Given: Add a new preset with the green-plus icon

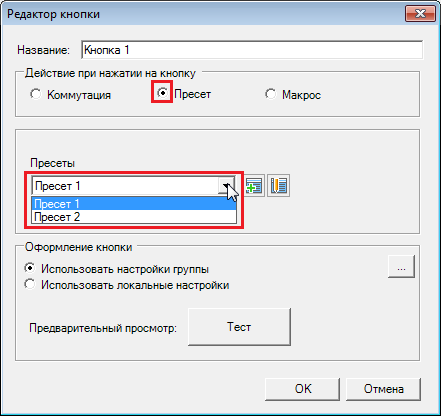Looking at the screenshot, I should coord(255,186).
